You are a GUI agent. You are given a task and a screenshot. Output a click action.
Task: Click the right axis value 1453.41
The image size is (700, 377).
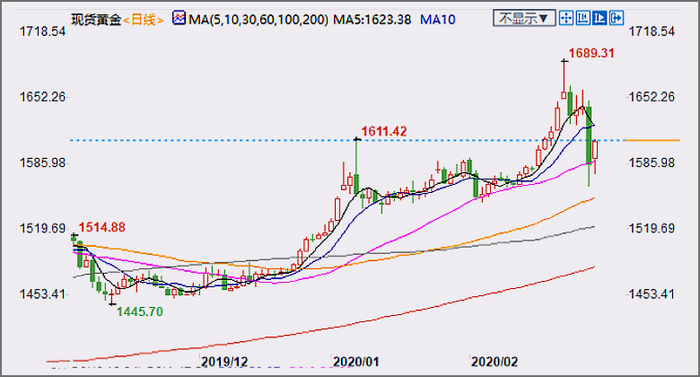652,294
